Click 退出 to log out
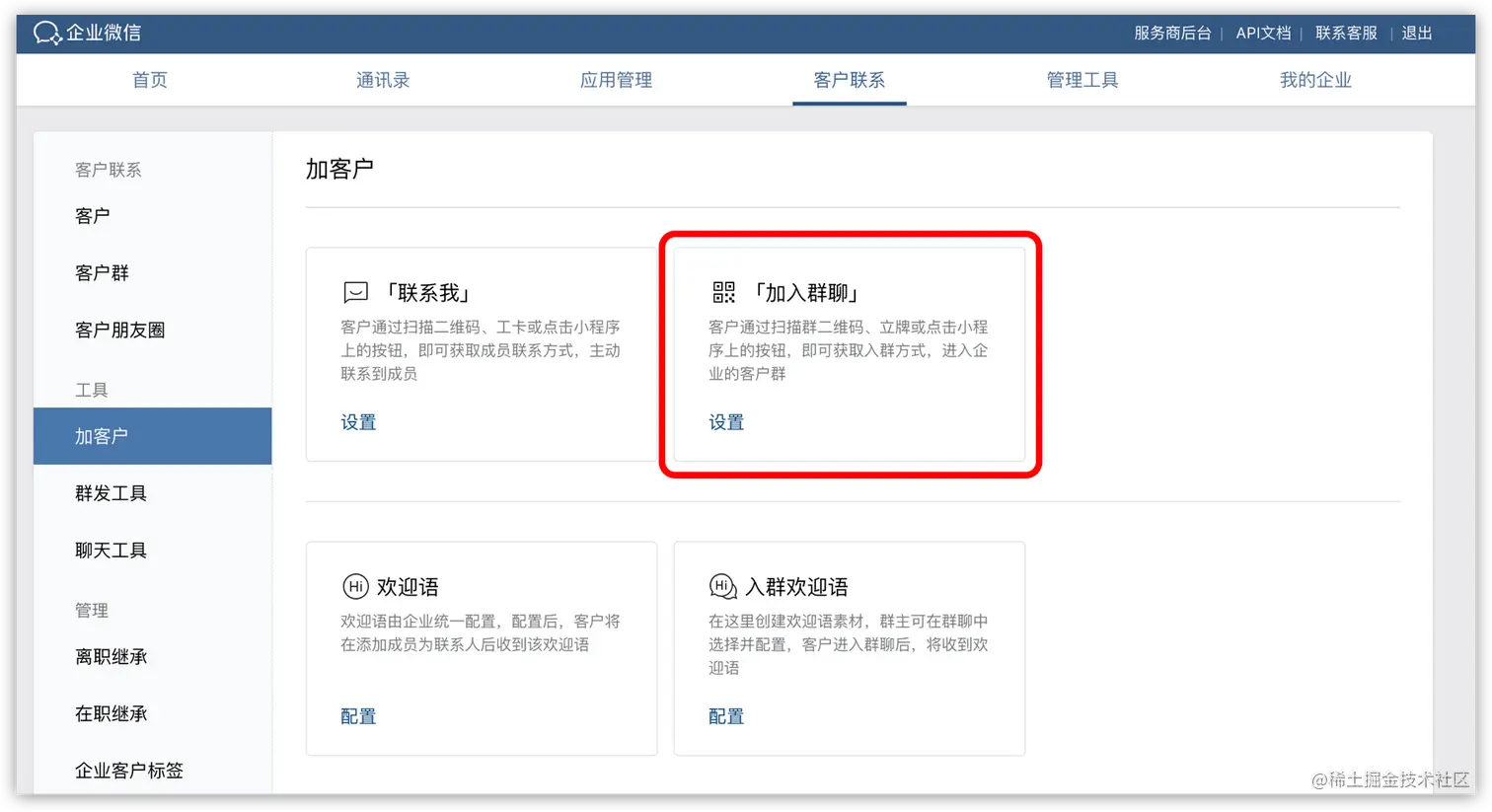 pos(1416,33)
